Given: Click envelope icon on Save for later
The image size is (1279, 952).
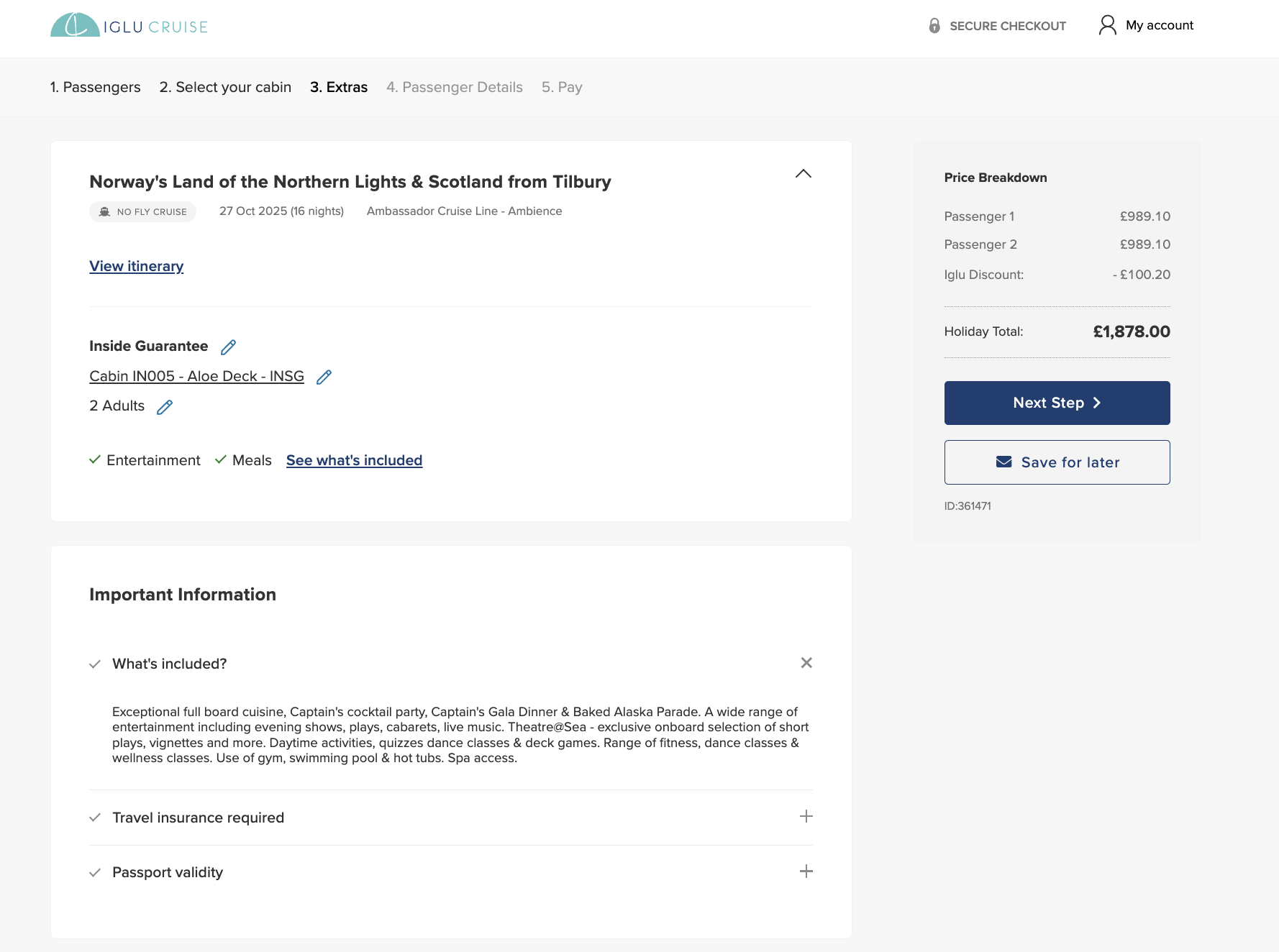Looking at the screenshot, I should click(1003, 462).
